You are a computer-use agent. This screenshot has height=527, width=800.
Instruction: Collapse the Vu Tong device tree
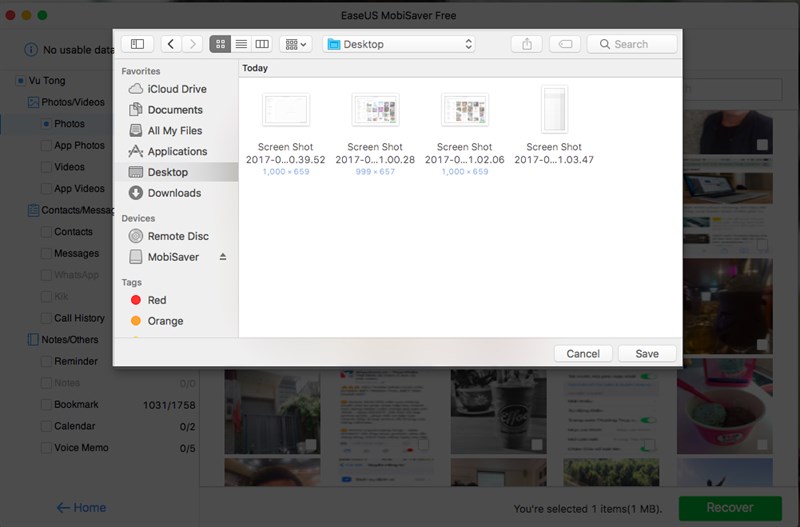pos(20,81)
